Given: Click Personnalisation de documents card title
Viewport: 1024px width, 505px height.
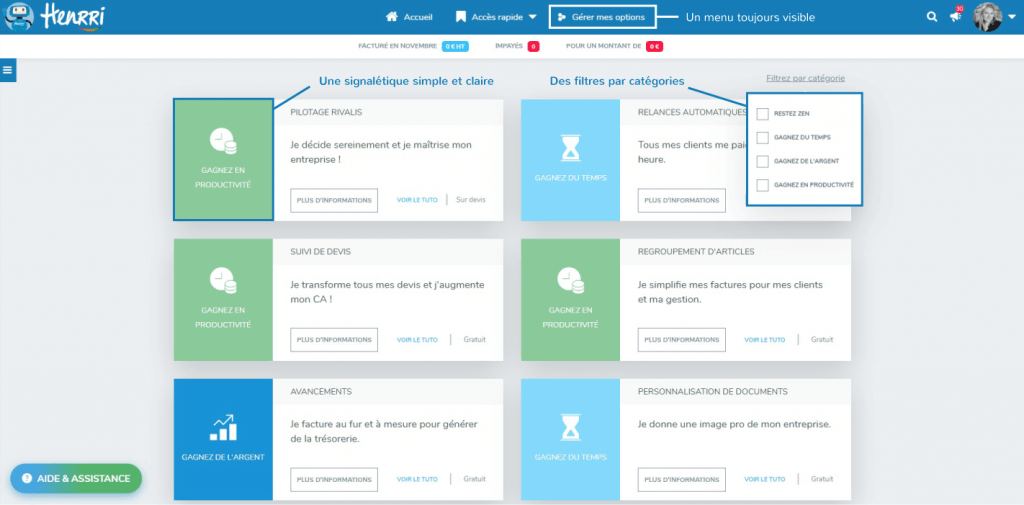Looking at the screenshot, I should coord(712,391).
